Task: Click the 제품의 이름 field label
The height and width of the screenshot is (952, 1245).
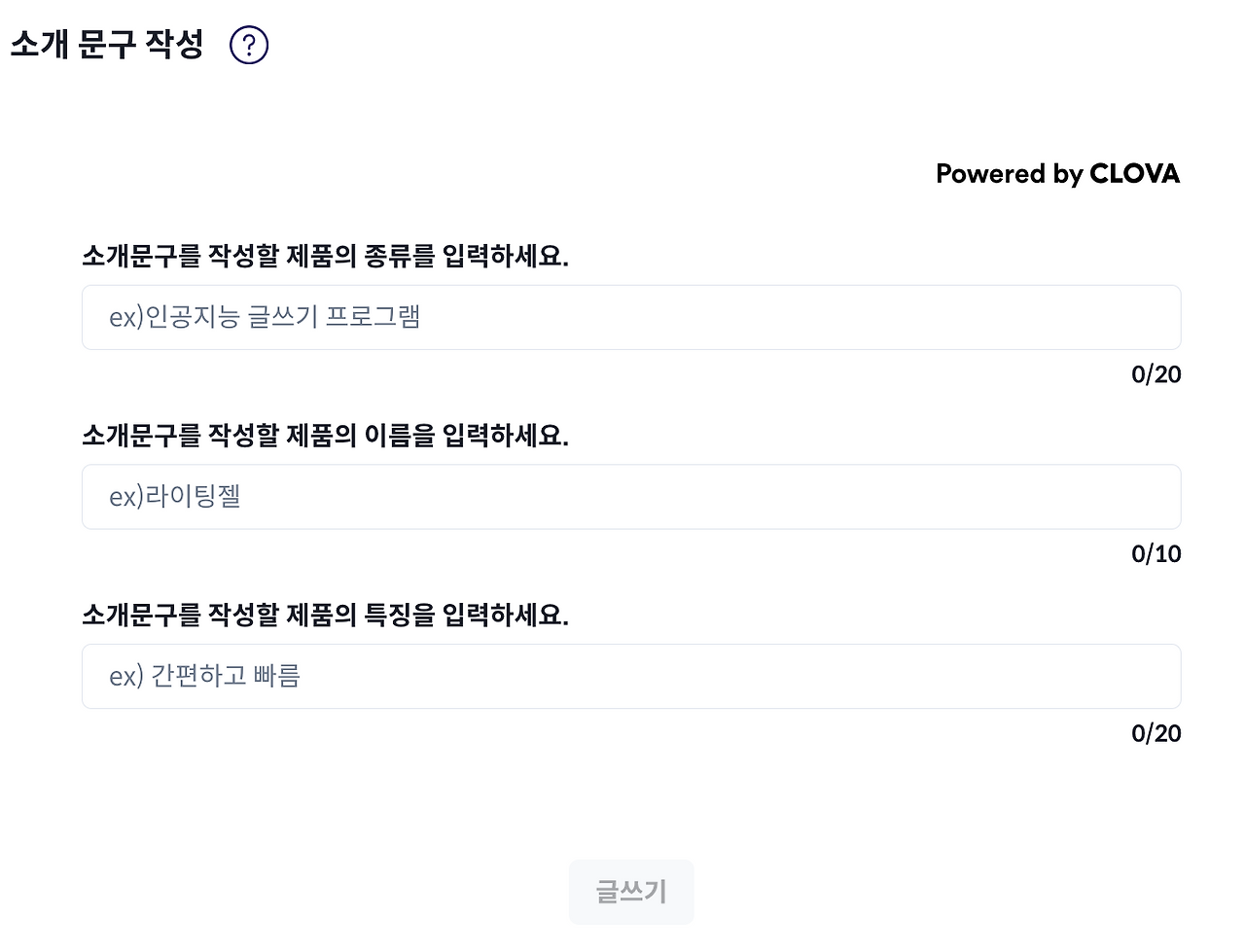Action: 326,437
